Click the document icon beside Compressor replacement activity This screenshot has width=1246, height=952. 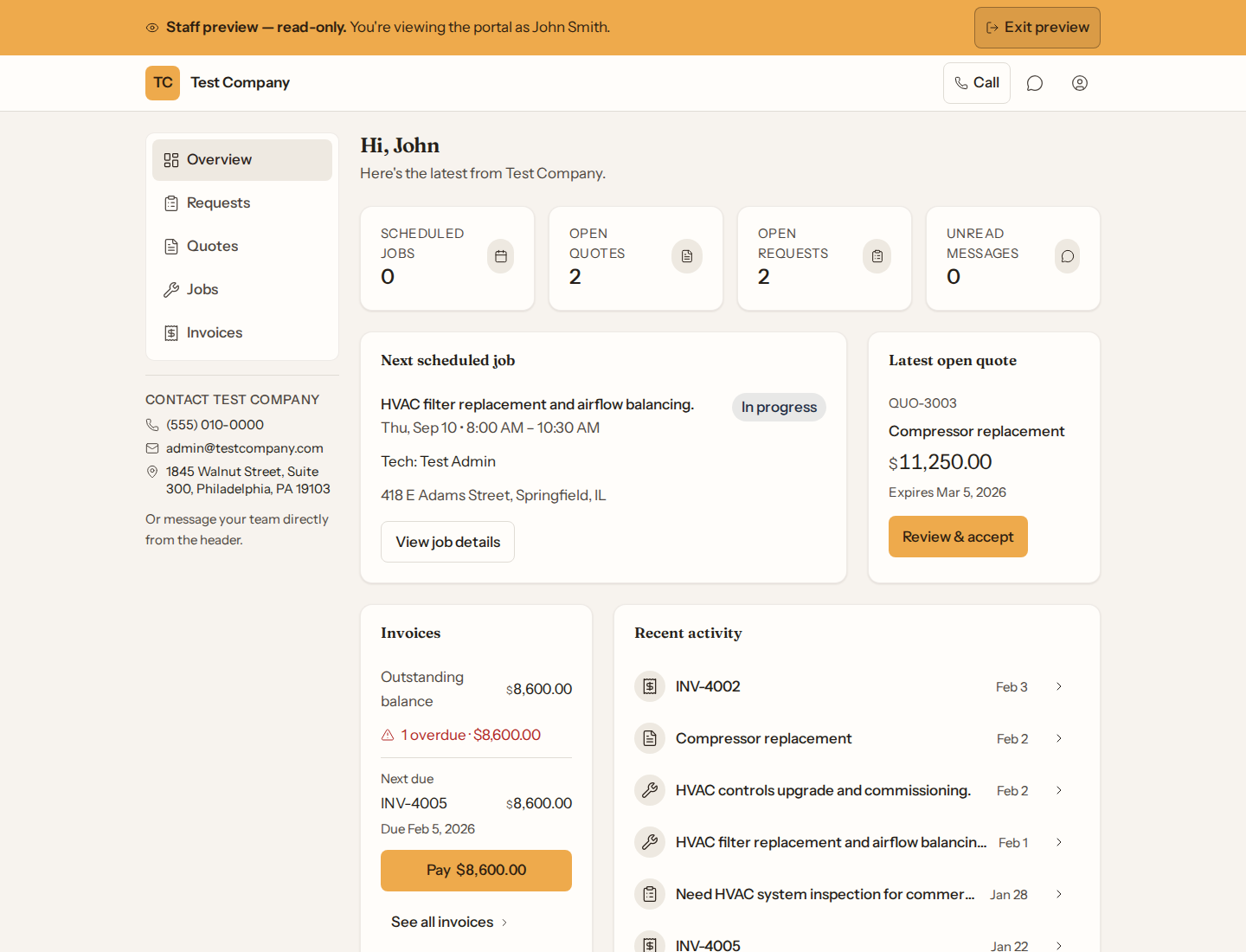pos(650,738)
